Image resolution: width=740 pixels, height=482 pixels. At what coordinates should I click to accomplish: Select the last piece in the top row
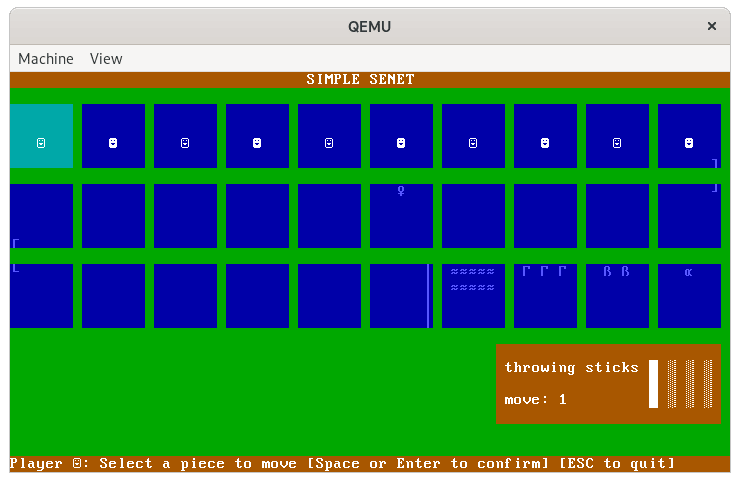[x=689, y=136]
